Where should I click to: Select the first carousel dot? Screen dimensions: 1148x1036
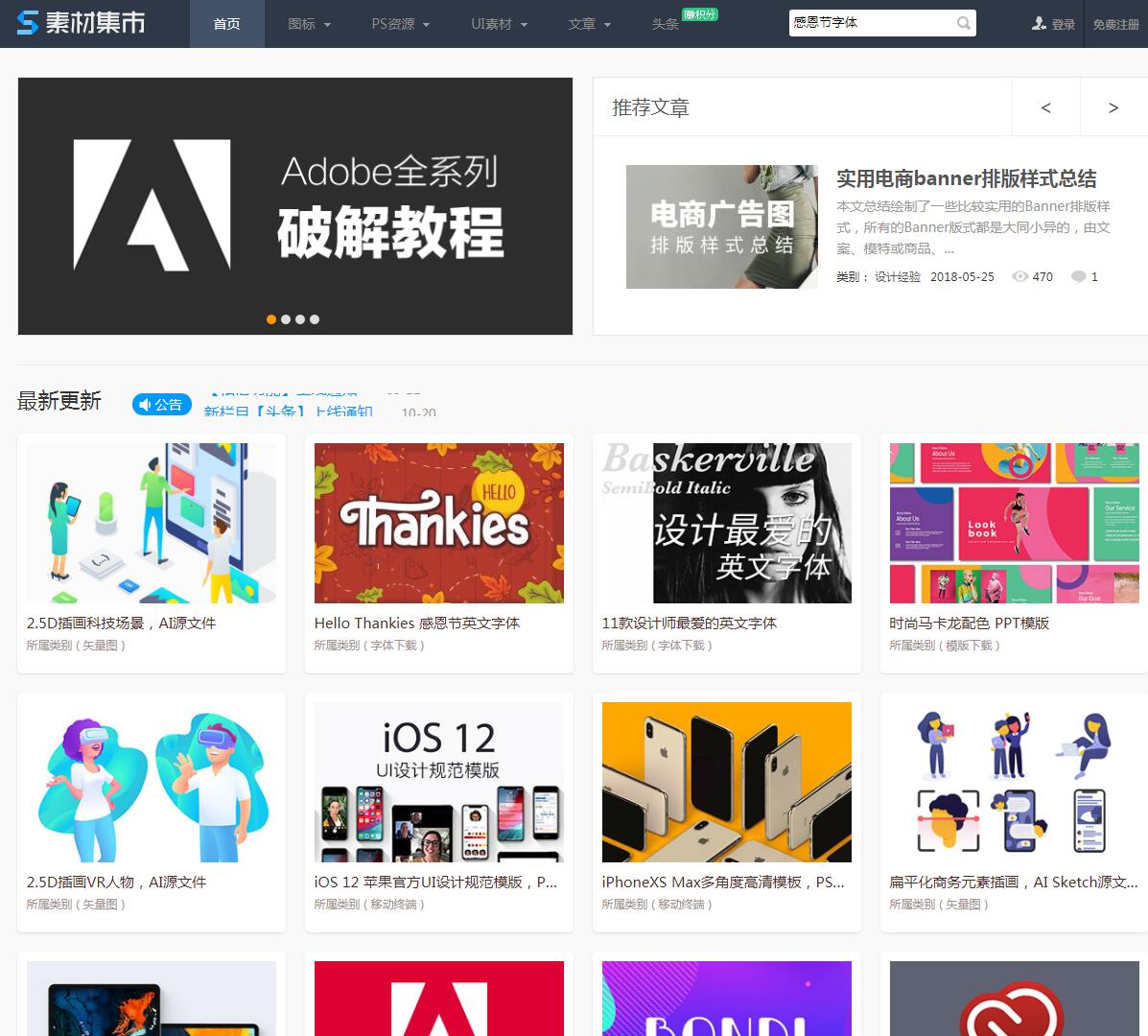[x=271, y=319]
